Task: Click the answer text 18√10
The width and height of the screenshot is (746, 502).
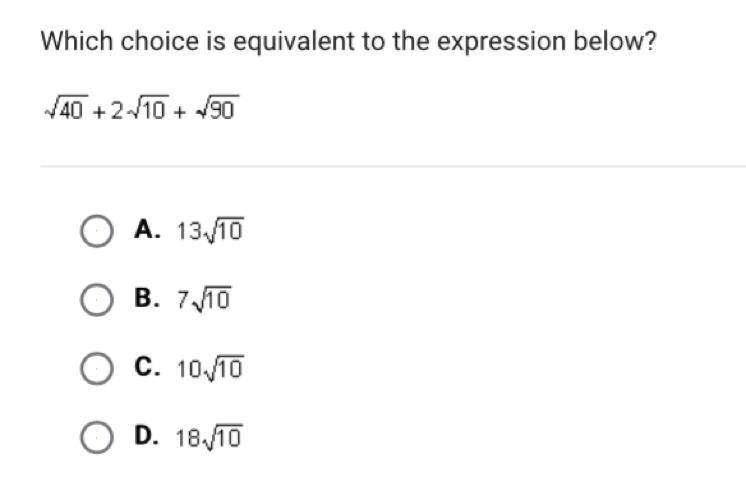Action: (209, 437)
